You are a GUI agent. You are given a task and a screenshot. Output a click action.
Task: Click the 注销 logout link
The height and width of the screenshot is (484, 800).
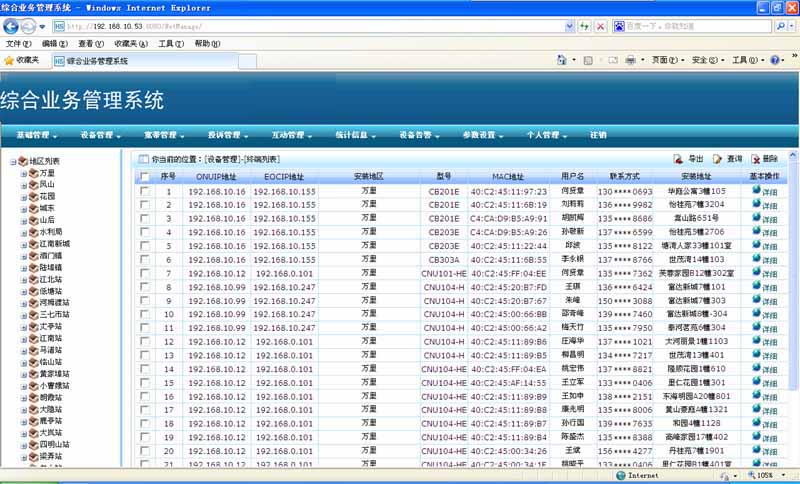pos(597,134)
